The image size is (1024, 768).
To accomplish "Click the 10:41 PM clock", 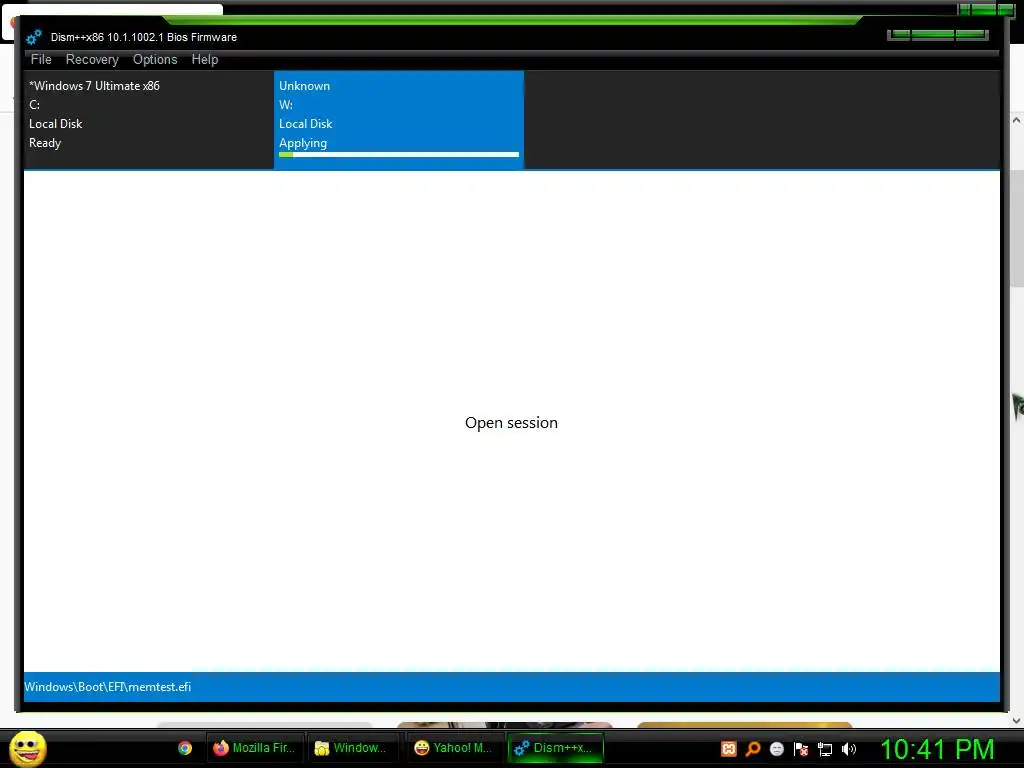I will tap(938, 749).
